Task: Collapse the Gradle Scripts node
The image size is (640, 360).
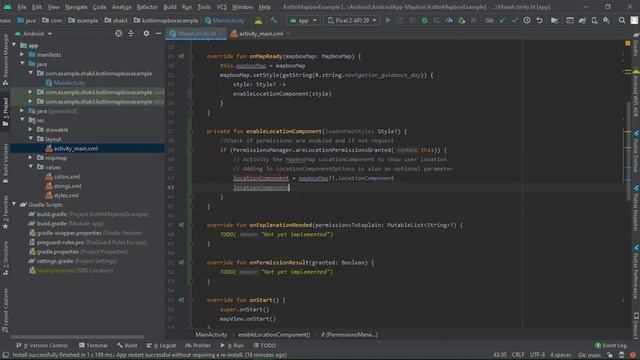Action: click(x=15, y=205)
